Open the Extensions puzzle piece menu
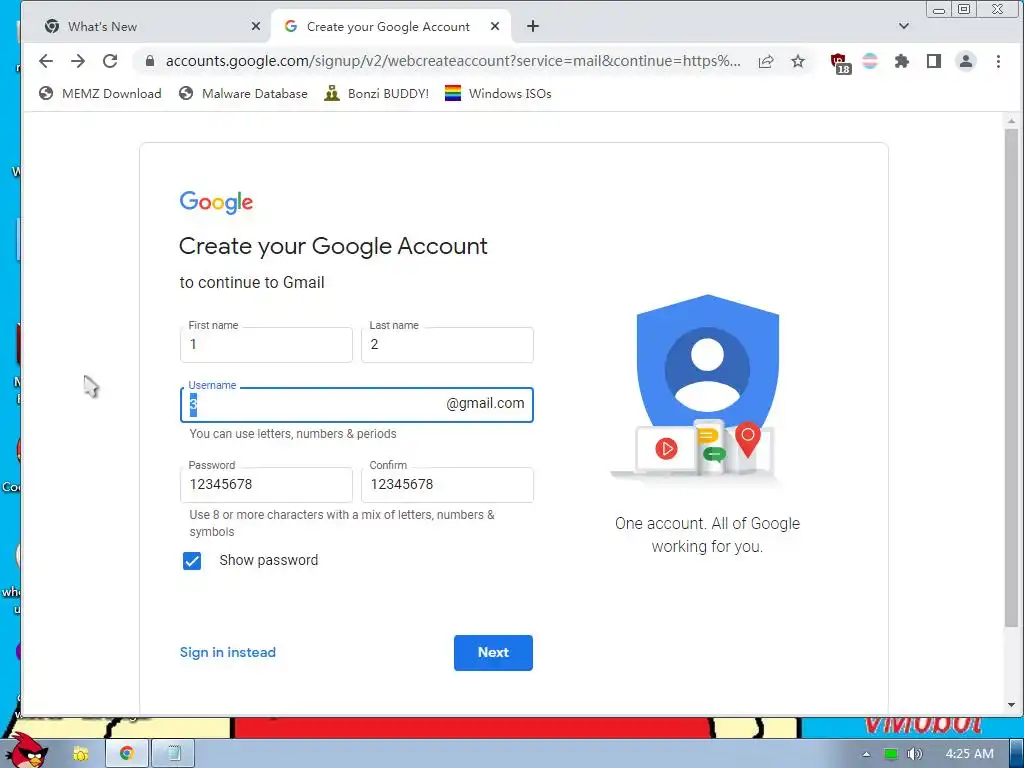1024x768 pixels. tap(902, 61)
